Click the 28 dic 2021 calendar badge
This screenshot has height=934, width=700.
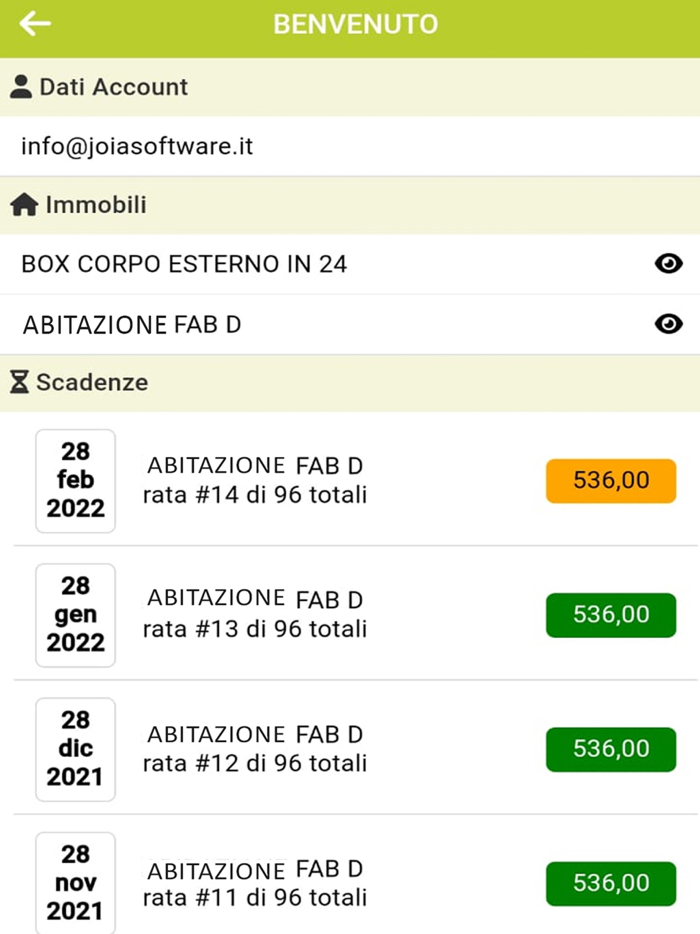(x=75, y=749)
